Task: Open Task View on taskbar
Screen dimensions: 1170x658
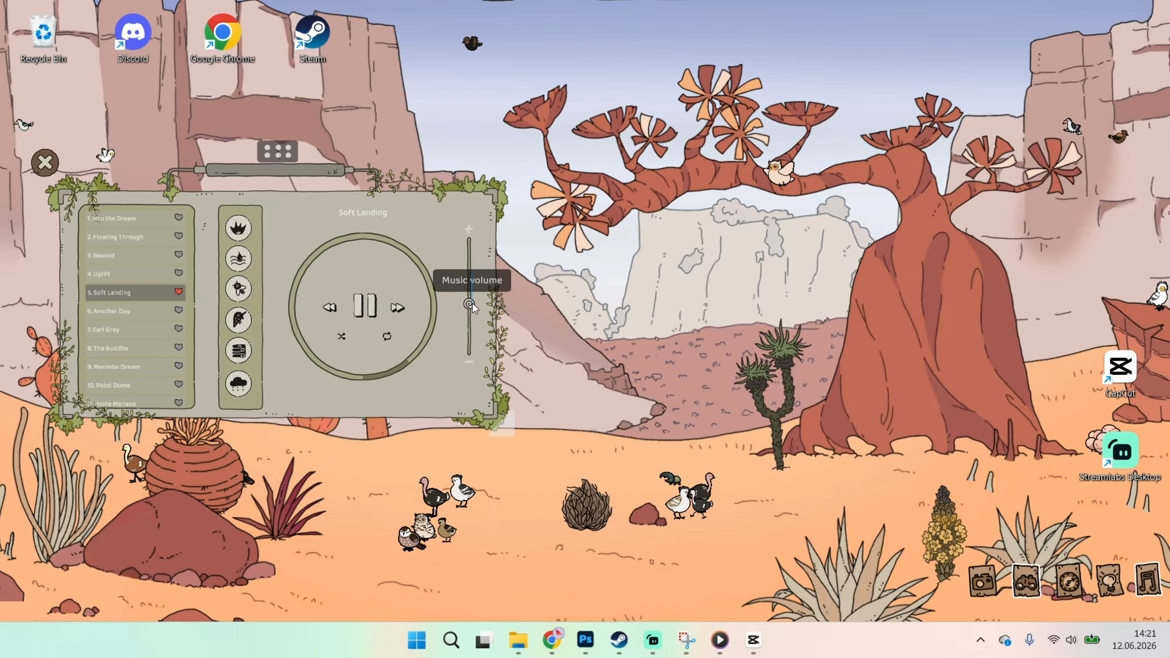Action: (484, 640)
